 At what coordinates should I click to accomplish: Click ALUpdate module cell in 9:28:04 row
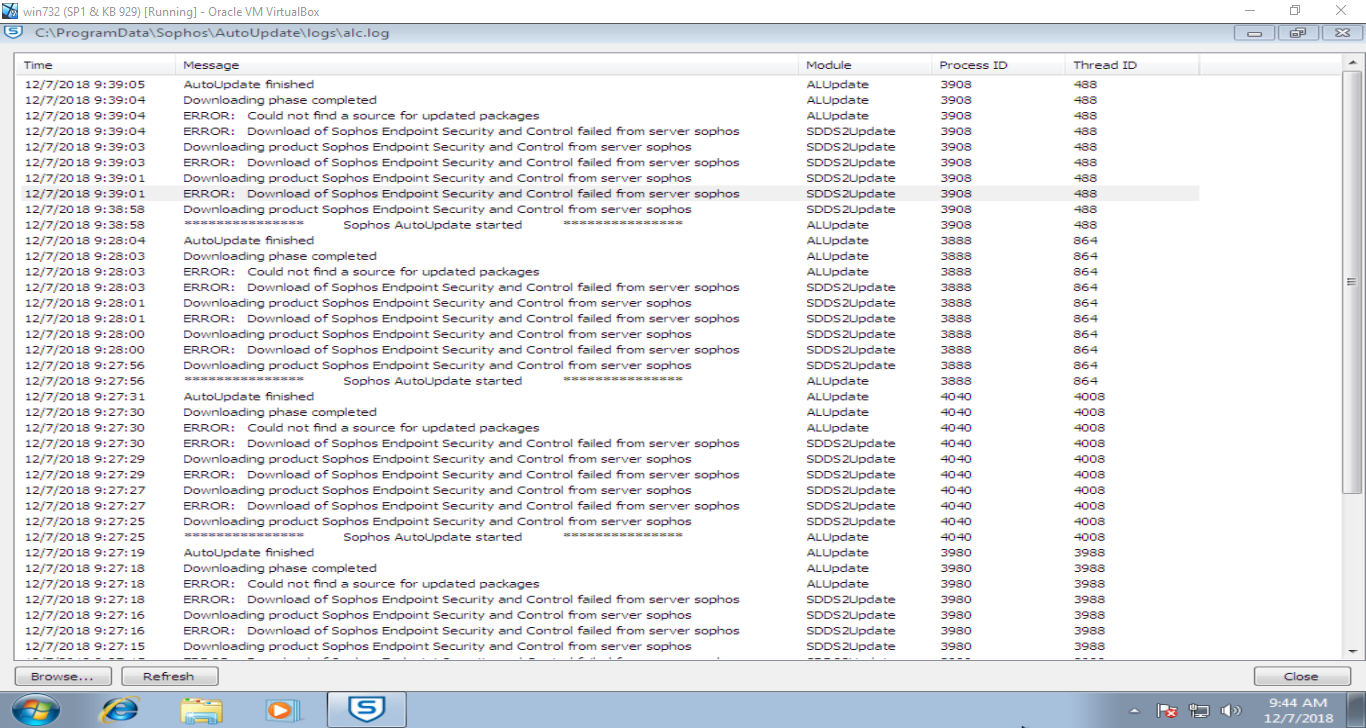click(837, 241)
